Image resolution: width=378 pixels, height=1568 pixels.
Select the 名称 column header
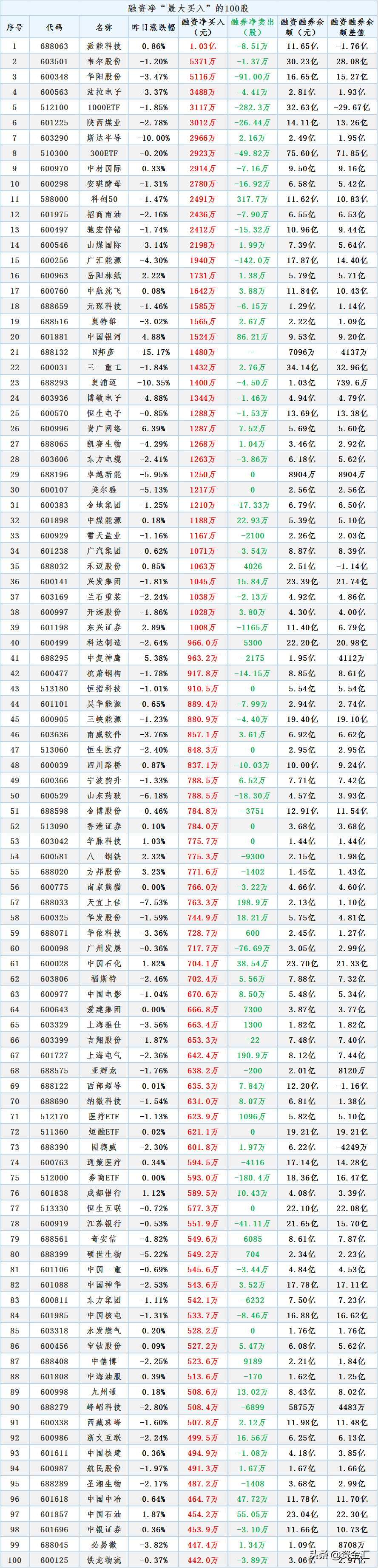click(x=103, y=27)
